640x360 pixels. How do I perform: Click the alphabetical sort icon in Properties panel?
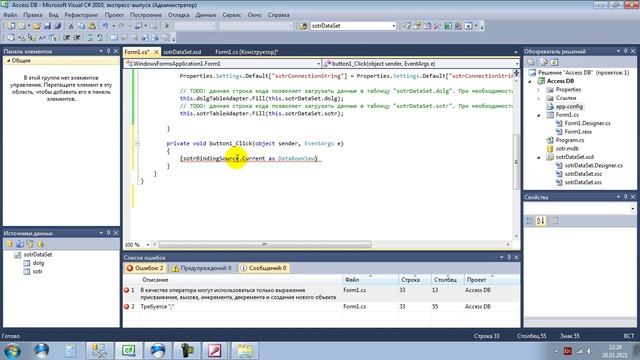(540, 221)
